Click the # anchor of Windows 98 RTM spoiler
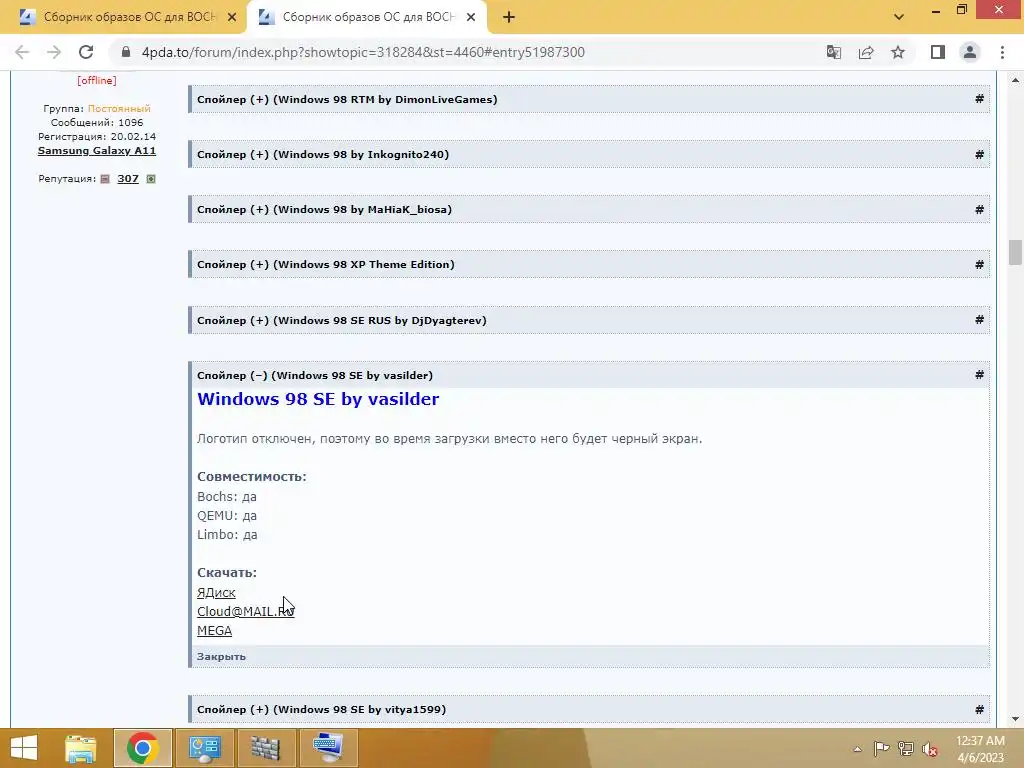Screen dimensions: 1024x768 979,99
